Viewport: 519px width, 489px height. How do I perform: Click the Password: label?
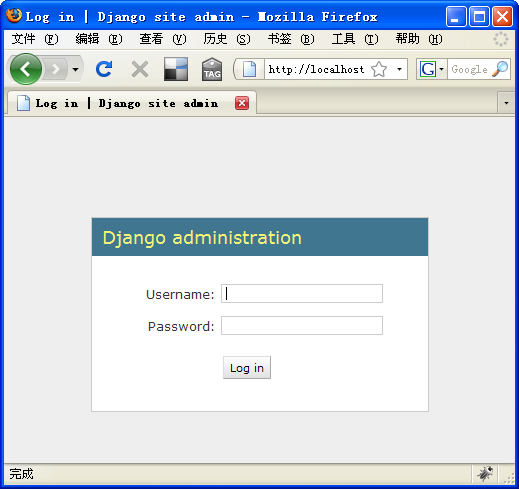tap(181, 326)
